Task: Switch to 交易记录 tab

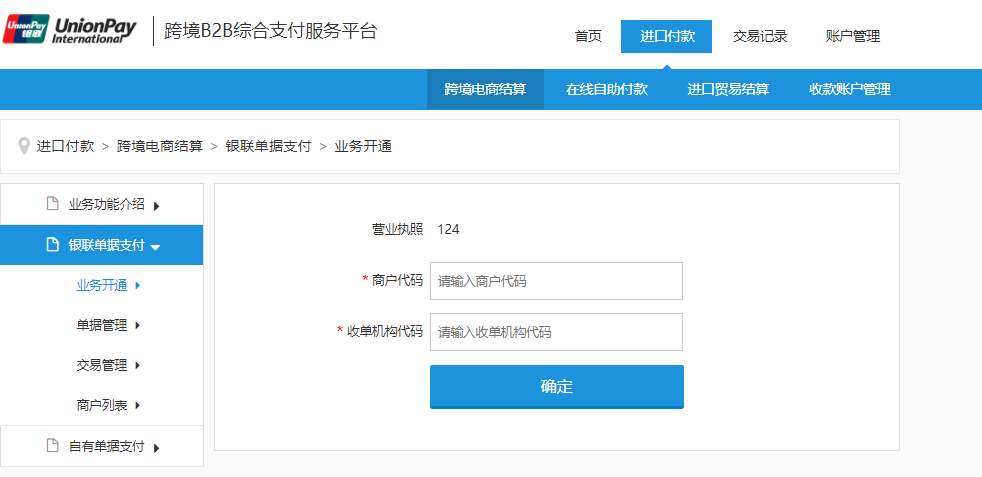Action: 760,36
